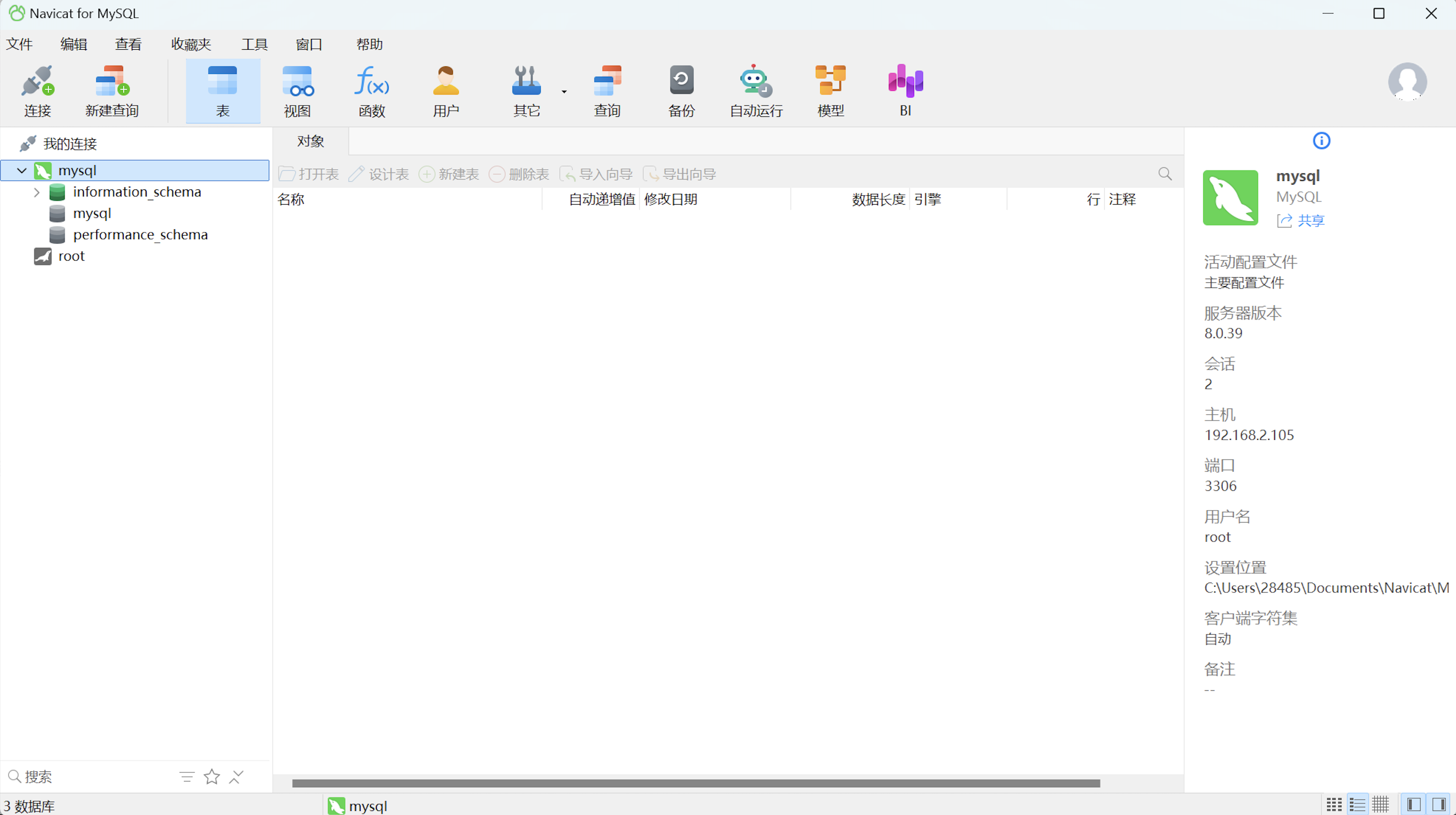Screen dimensions: 1456x815
Task: Click 导出向导 export wizard button
Action: click(x=679, y=175)
